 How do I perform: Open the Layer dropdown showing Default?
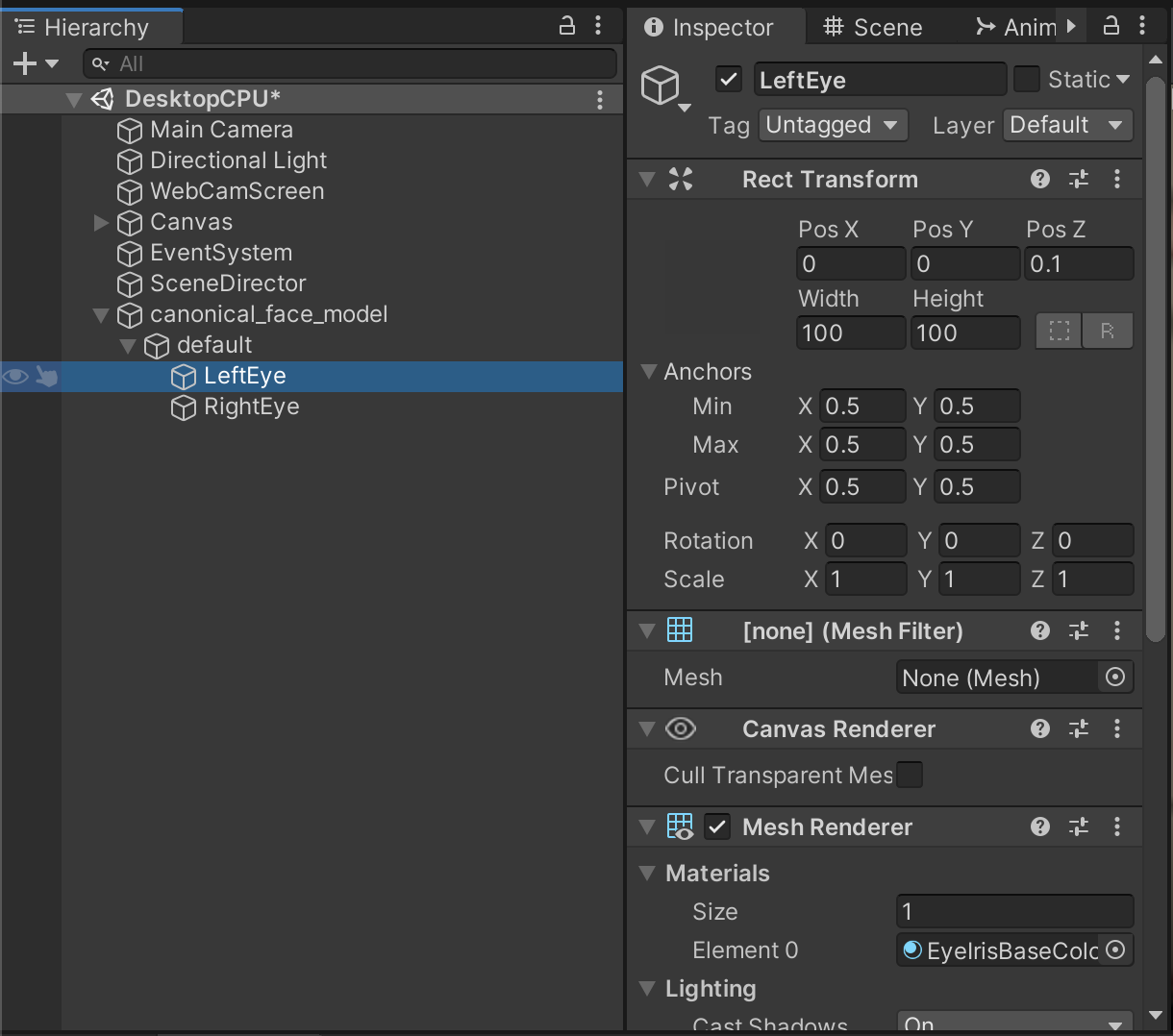point(1067,125)
